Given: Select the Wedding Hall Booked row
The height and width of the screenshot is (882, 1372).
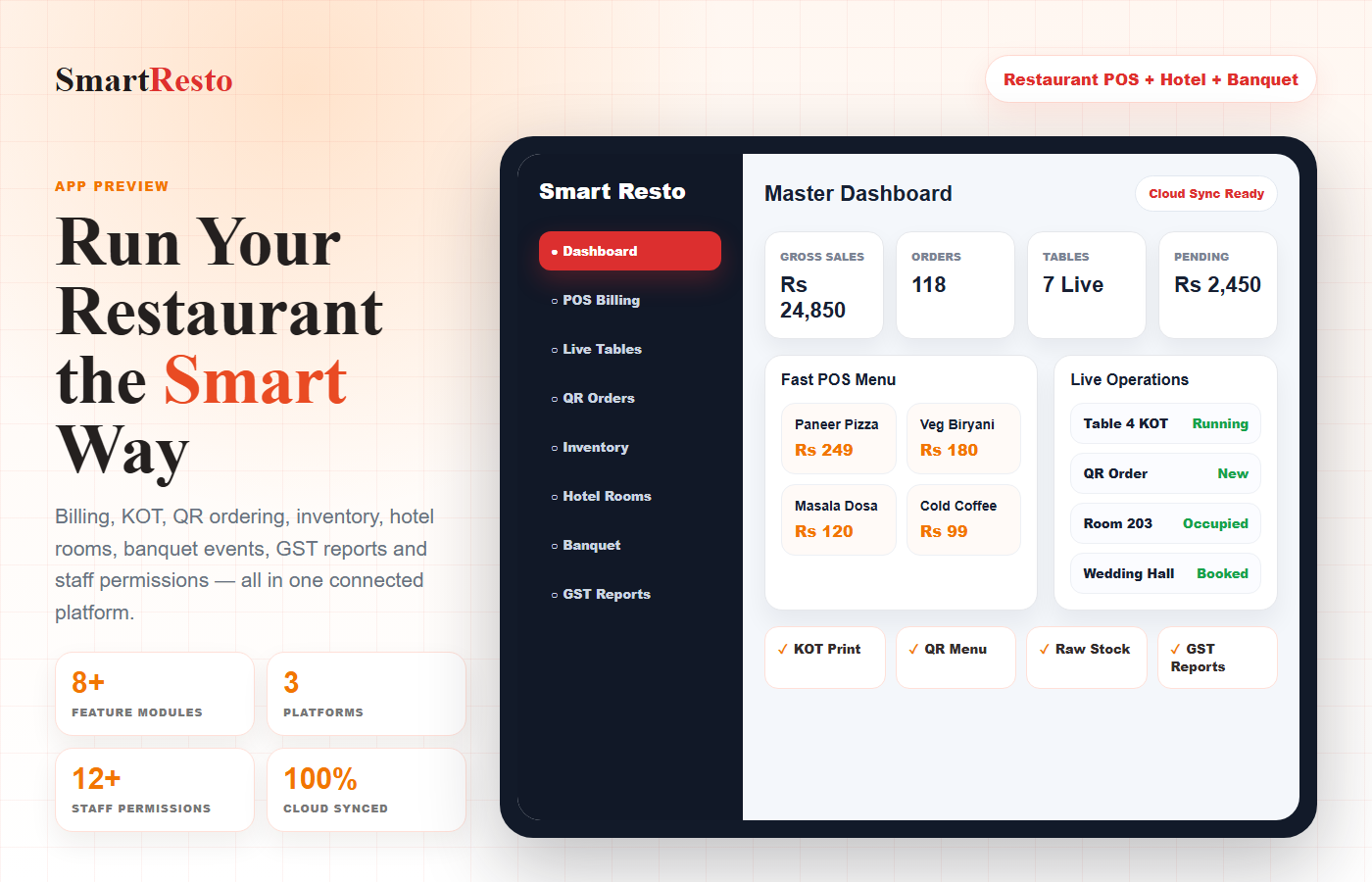Looking at the screenshot, I should [x=1165, y=573].
